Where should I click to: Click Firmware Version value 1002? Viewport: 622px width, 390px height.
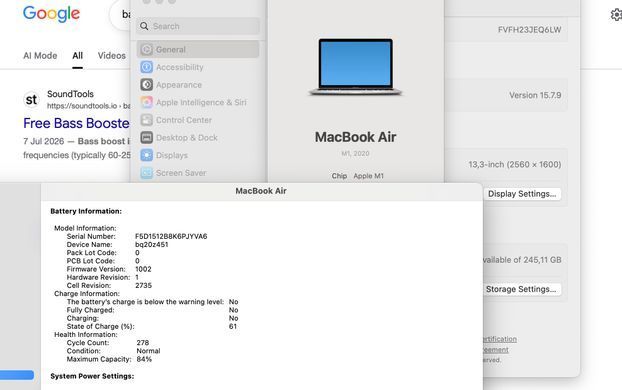coord(143,269)
